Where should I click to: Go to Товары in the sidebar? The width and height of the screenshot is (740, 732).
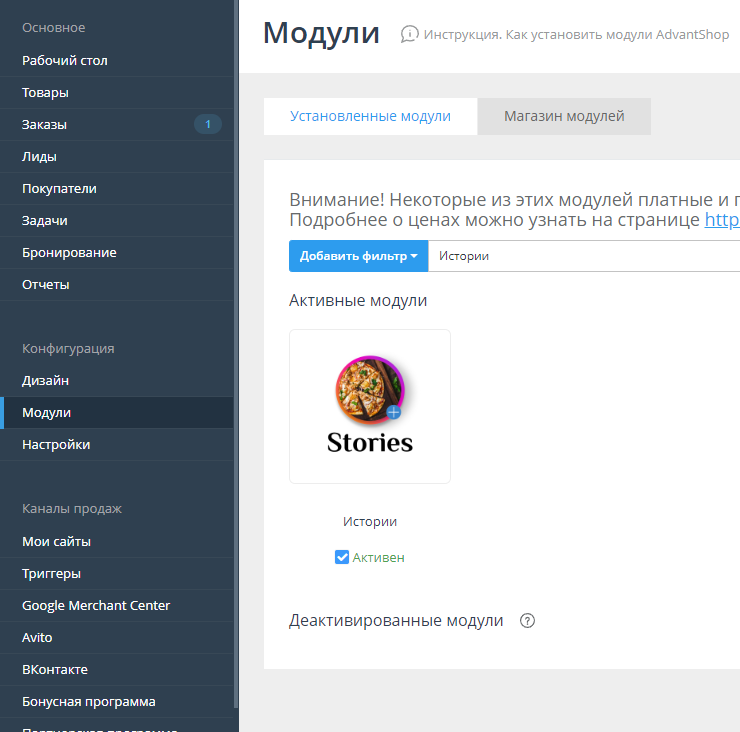tap(45, 93)
